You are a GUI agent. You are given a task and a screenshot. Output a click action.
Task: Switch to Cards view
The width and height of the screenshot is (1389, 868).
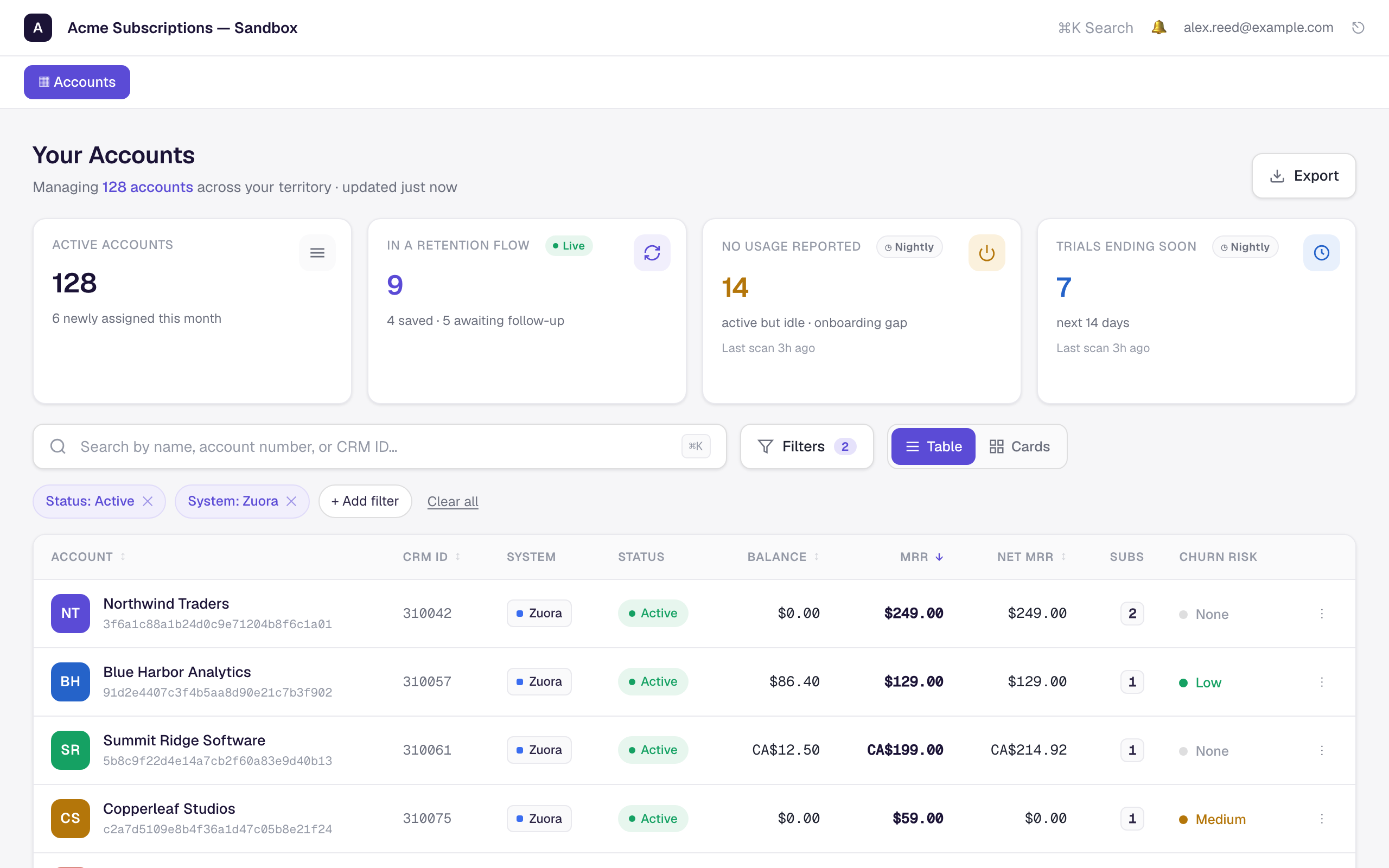pos(1020,446)
